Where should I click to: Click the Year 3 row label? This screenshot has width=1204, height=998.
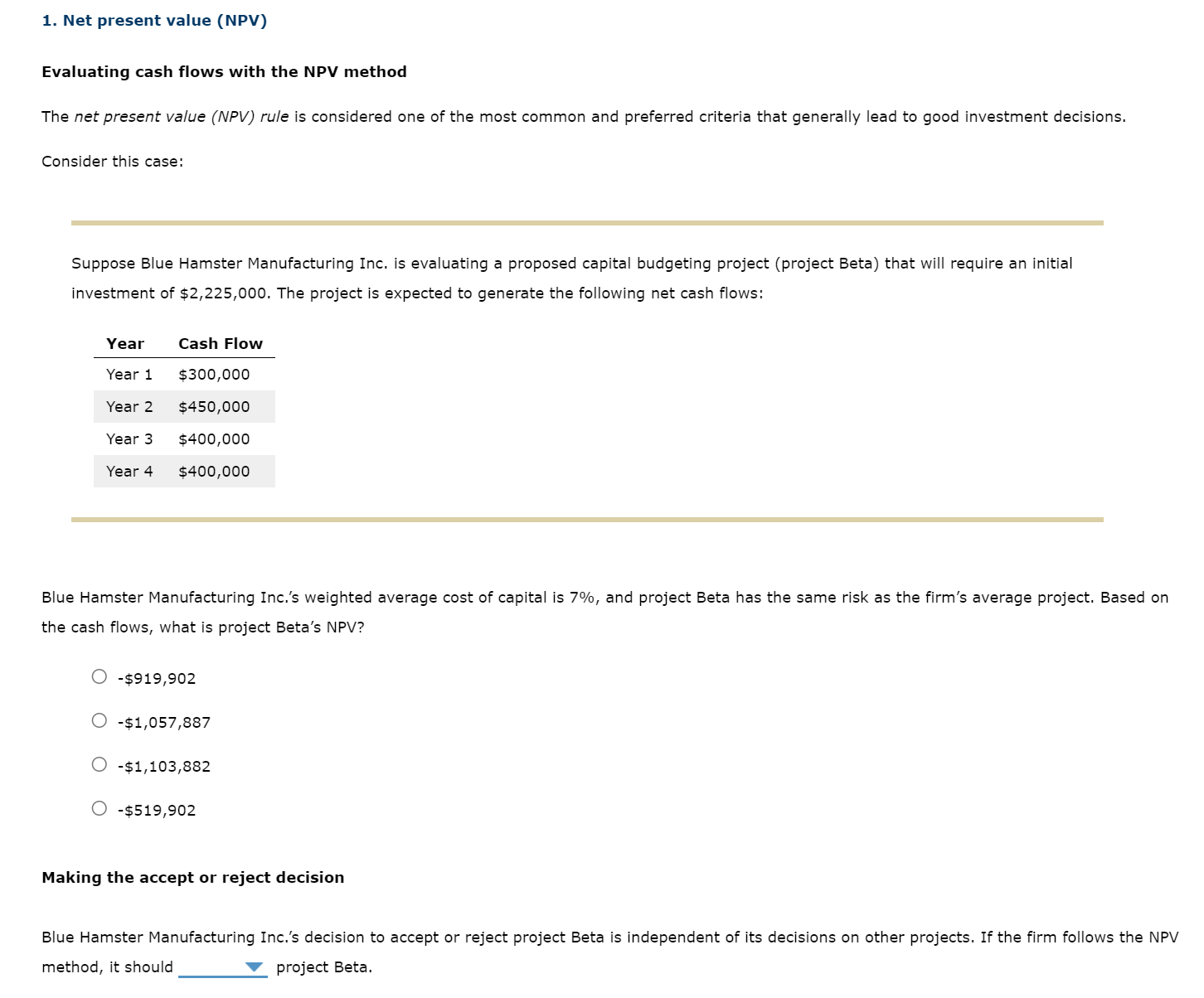[129, 438]
